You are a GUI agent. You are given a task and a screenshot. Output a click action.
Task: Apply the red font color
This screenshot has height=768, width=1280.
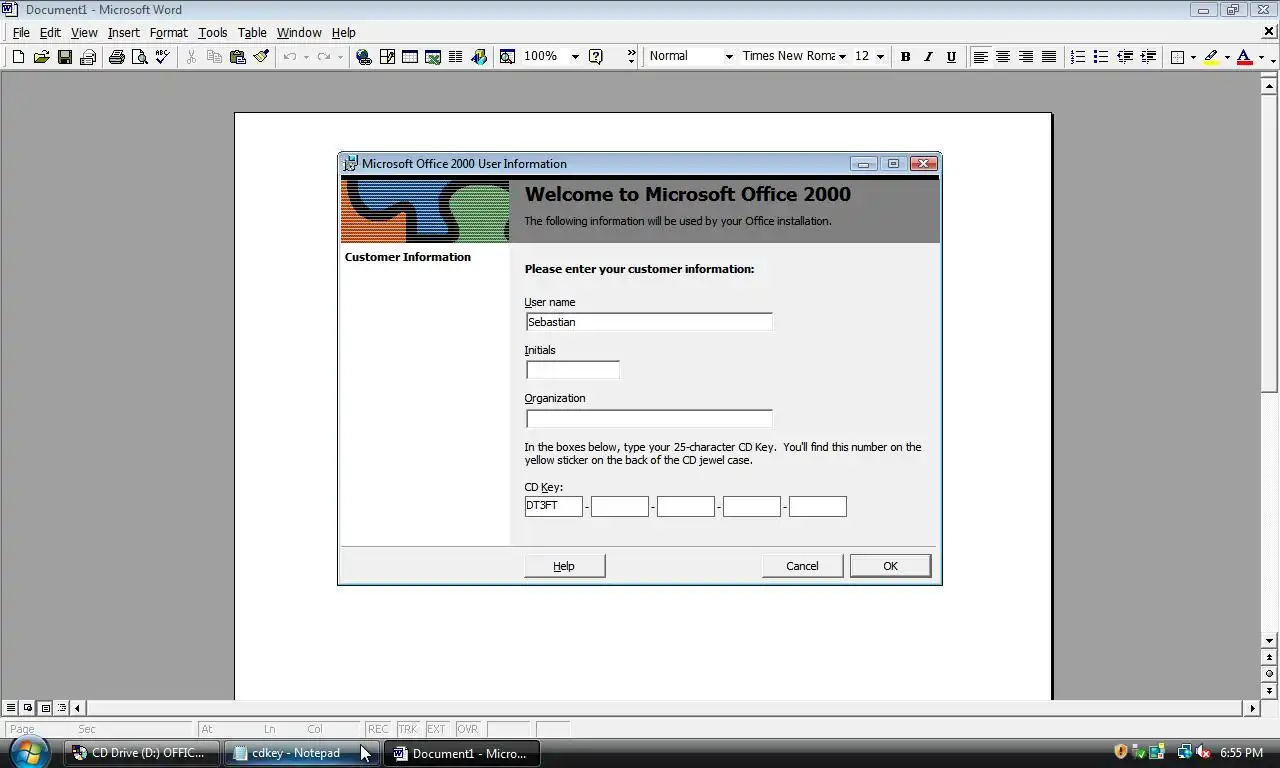pos(1244,57)
